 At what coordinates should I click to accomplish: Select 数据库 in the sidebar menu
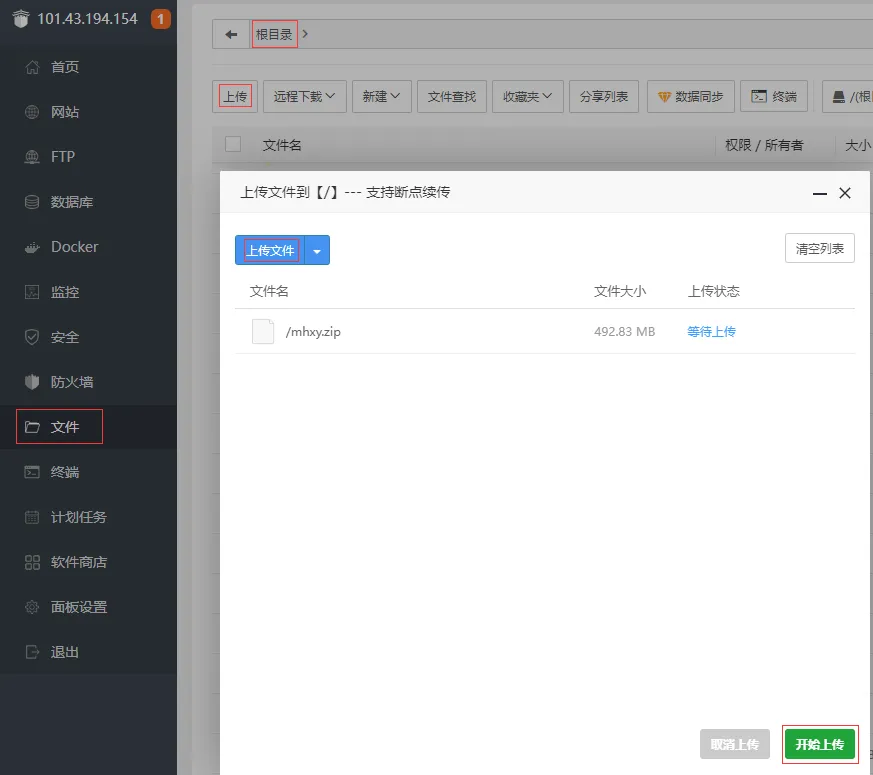tap(72, 202)
